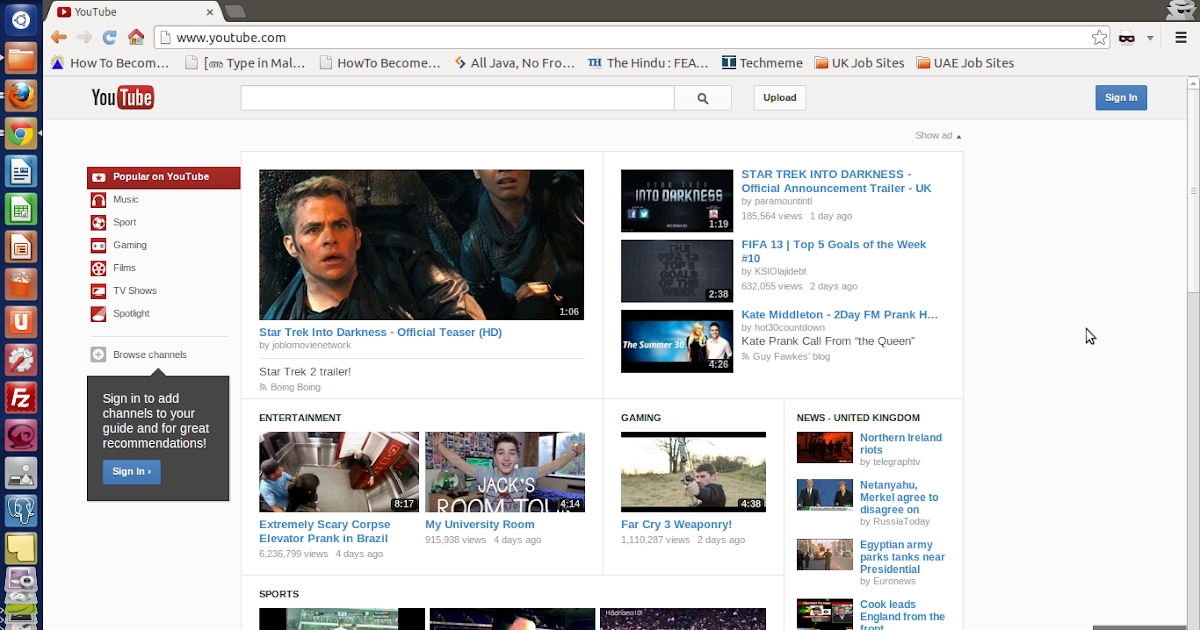Screen dimensions: 1200x630
Task: Open Ubuntu One from the launcher
Action: tap(21, 322)
